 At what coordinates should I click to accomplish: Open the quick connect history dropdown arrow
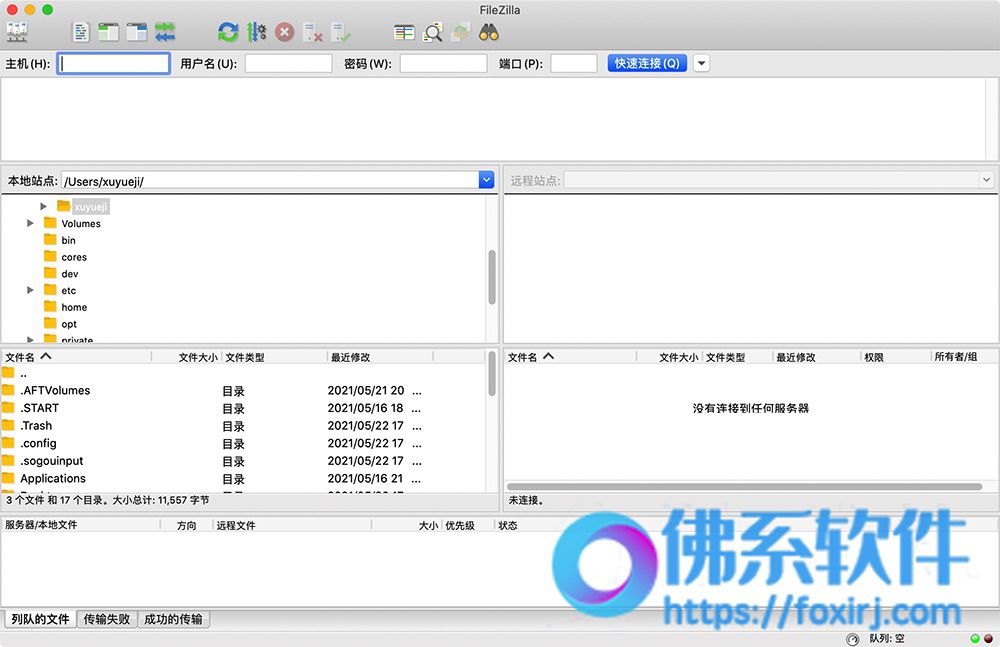coord(702,63)
